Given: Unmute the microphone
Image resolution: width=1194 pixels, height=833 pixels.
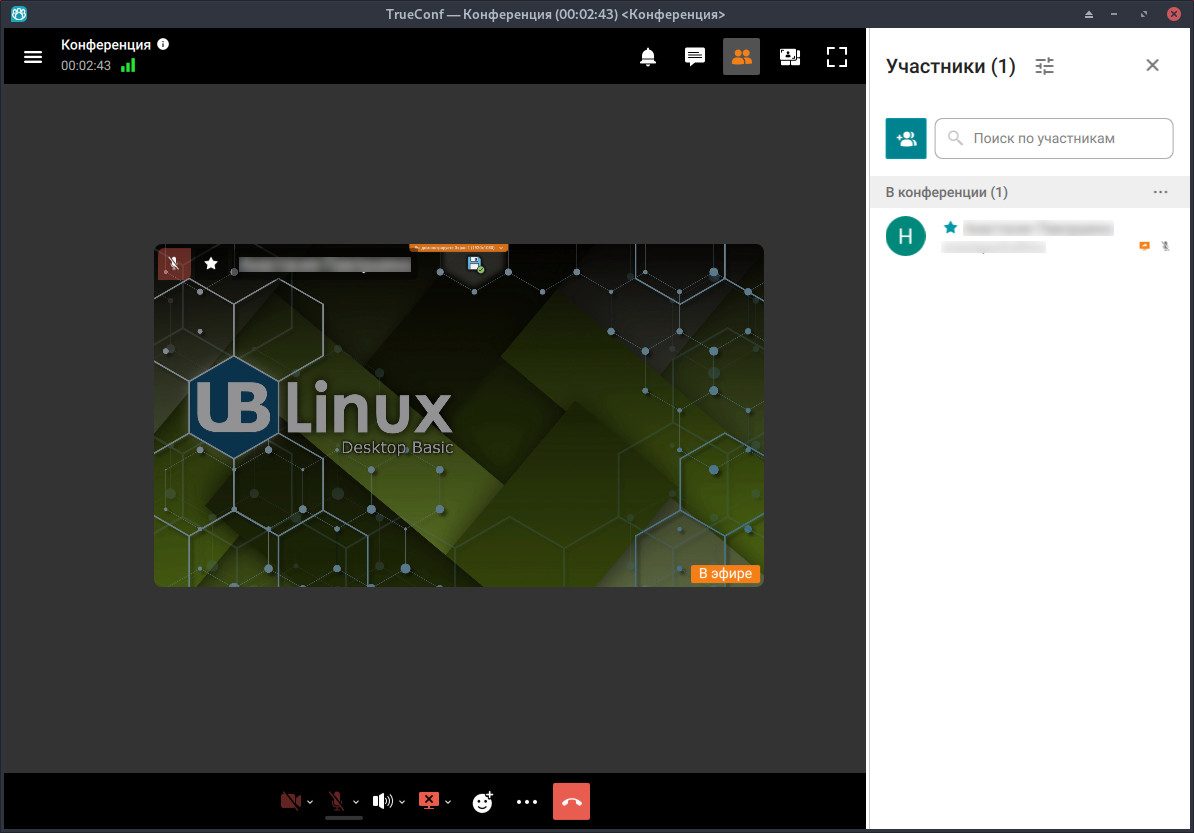Looking at the screenshot, I should point(337,801).
